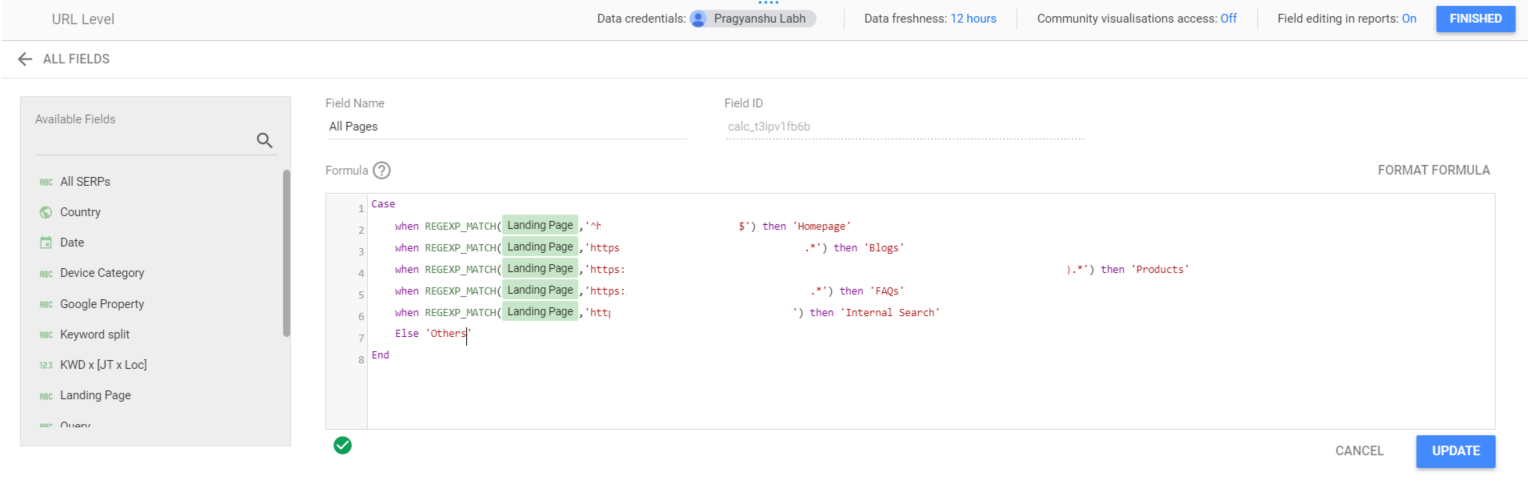Select the All SERPs field
Viewport: 1528px width, 487px height.
[85, 182]
